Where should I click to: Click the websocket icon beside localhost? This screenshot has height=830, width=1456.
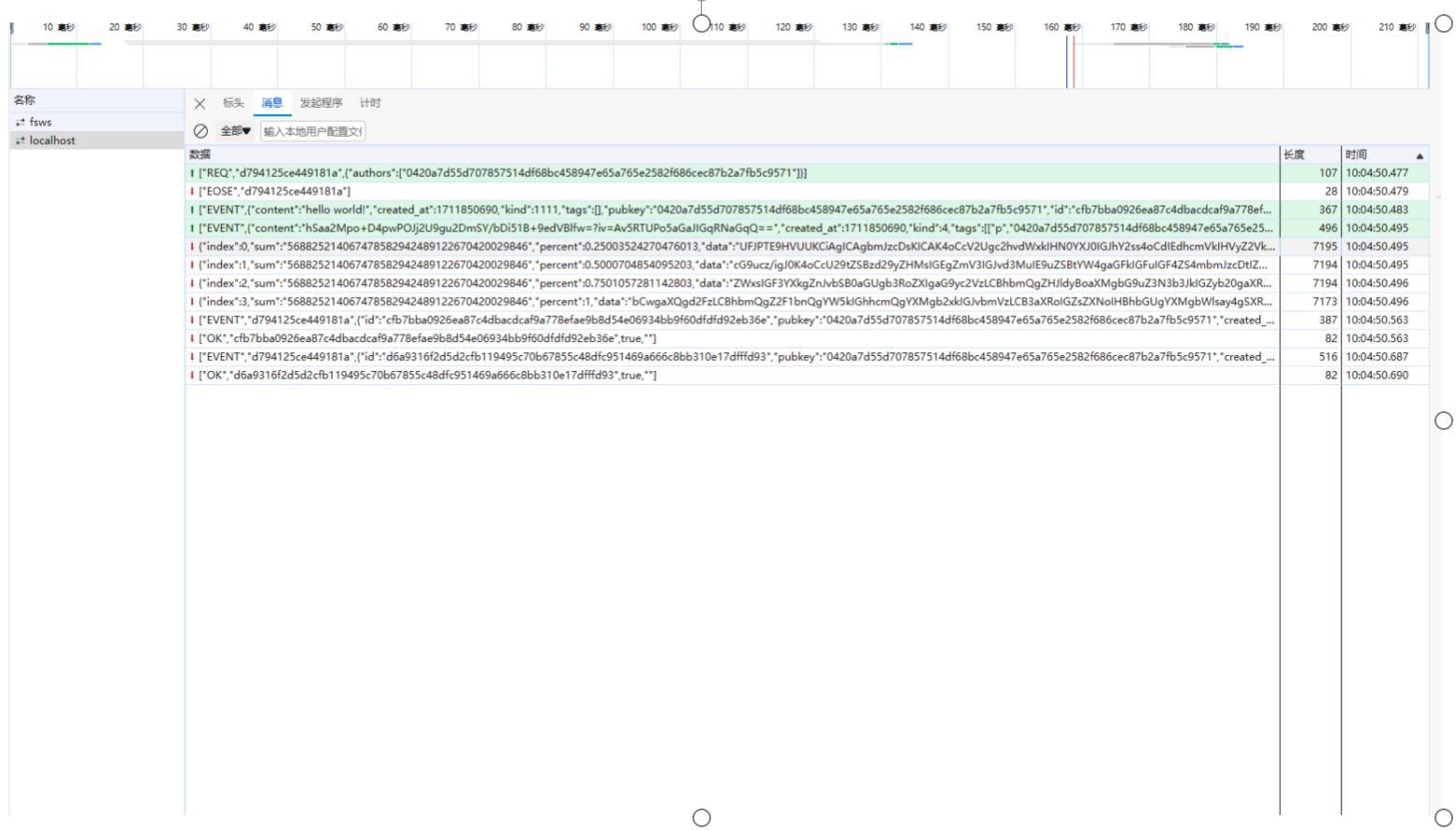[21, 141]
